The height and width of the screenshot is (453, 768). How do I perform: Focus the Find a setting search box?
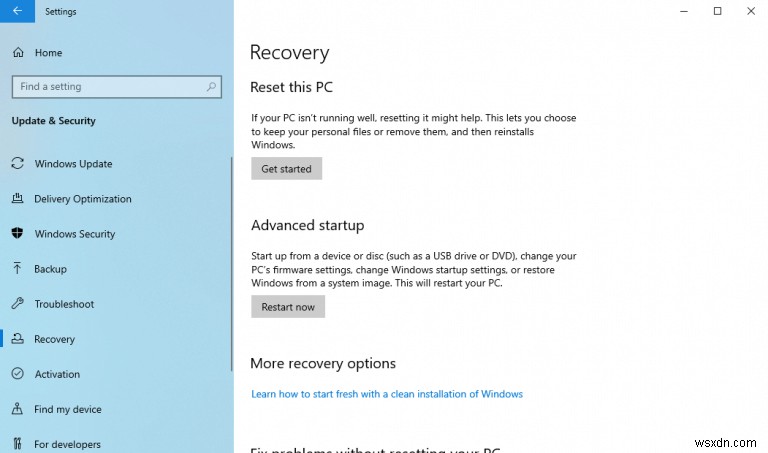point(117,87)
